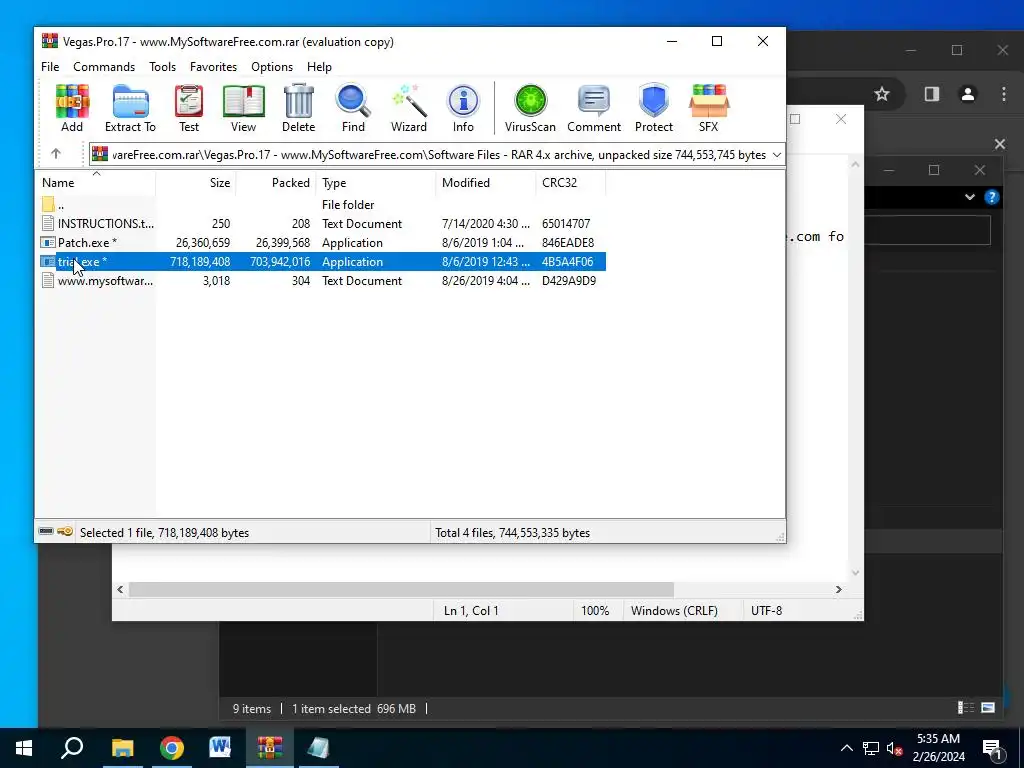Open the File menu
1024x768 pixels.
50,67
